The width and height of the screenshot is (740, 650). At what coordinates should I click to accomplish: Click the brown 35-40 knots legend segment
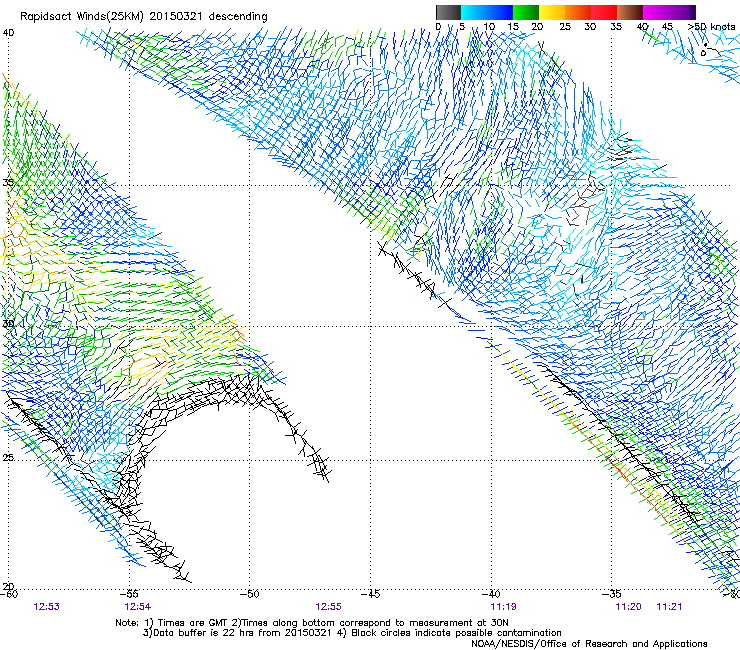click(630, 12)
